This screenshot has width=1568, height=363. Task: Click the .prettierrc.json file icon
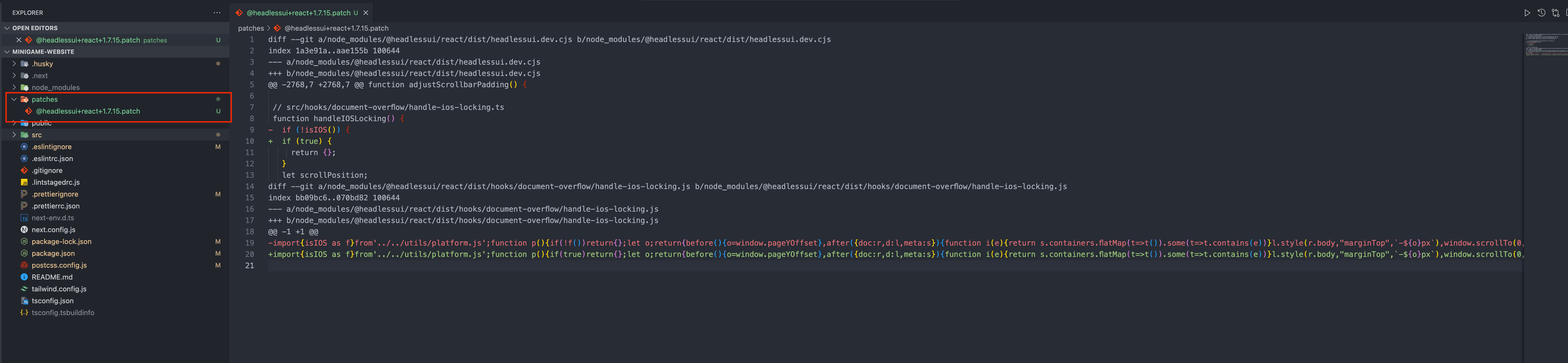24,206
